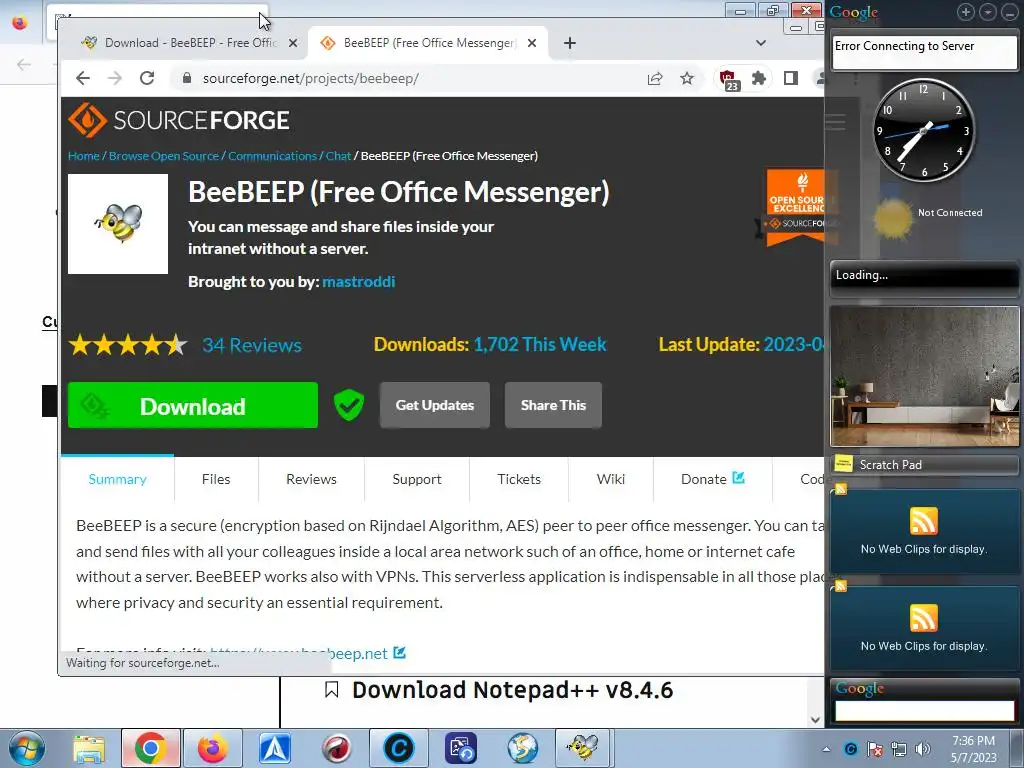Click the weather sun icon gadget

point(892,218)
